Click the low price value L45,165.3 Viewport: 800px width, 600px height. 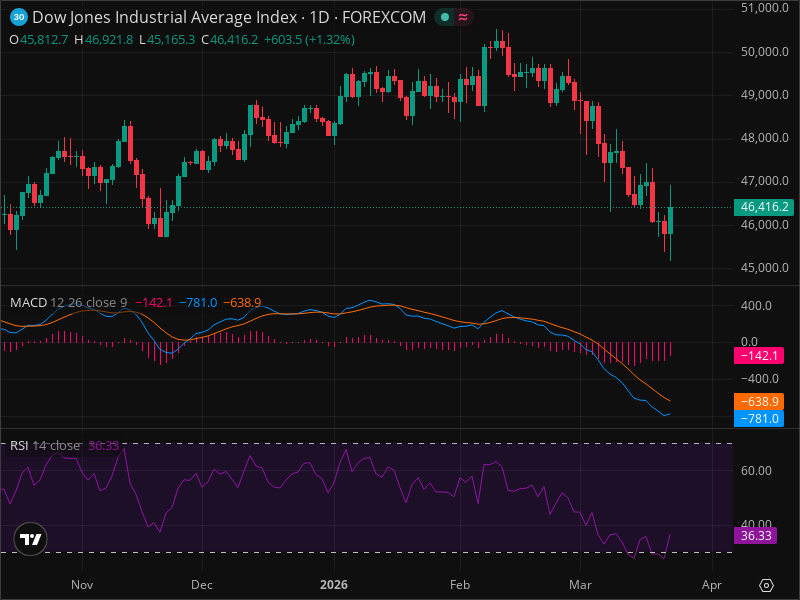pyautogui.click(x=167, y=40)
